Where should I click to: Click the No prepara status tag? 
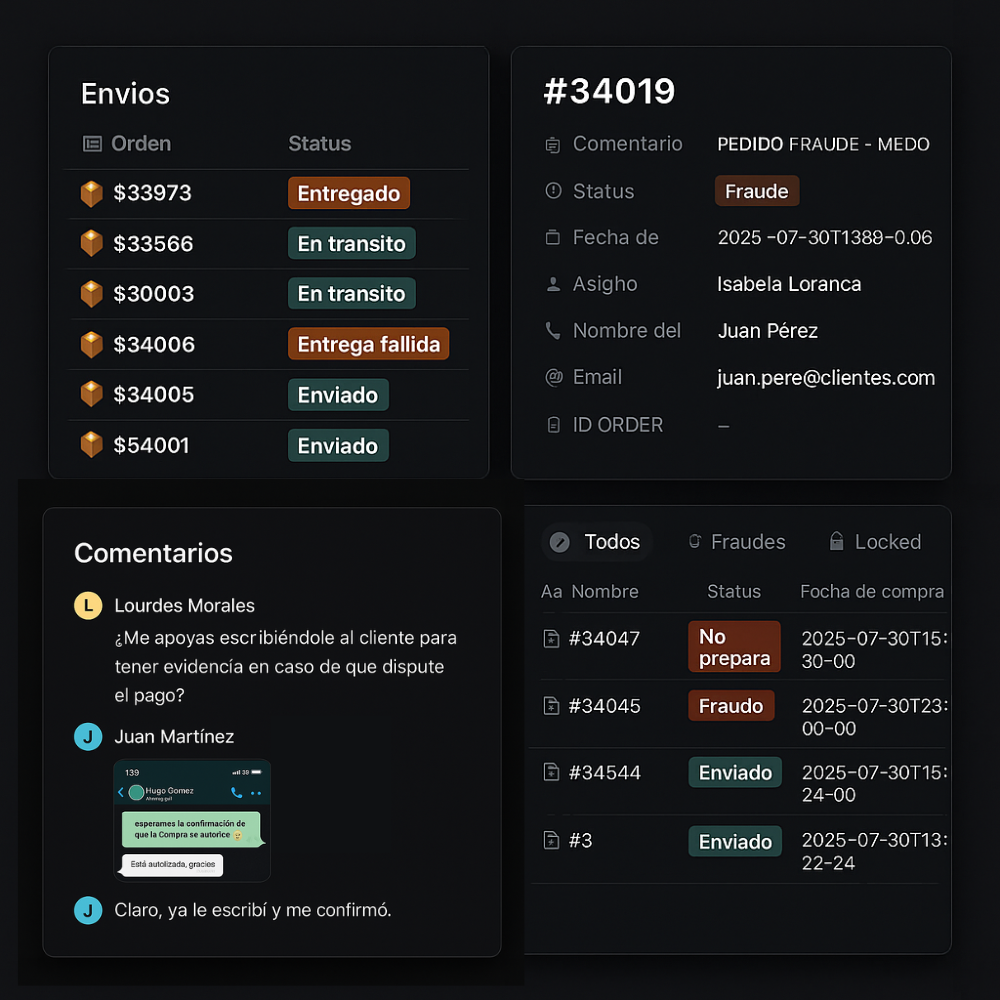click(x=734, y=647)
